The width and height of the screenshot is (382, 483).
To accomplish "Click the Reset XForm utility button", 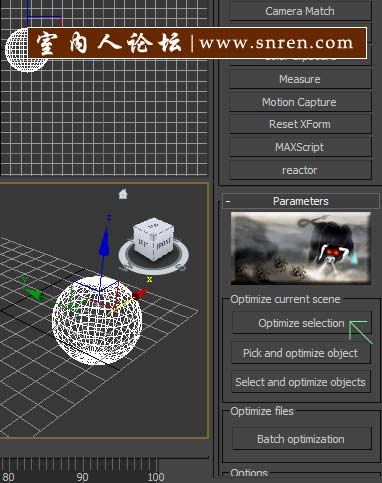I will coord(300,124).
